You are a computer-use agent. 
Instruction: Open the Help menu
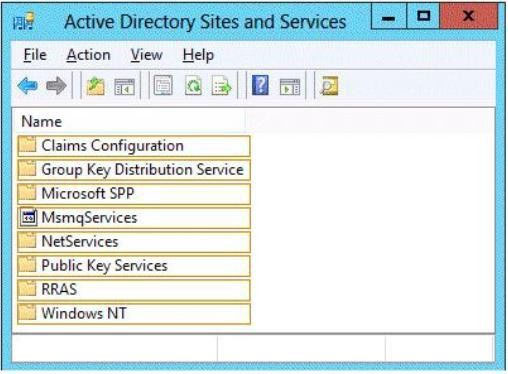198,56
